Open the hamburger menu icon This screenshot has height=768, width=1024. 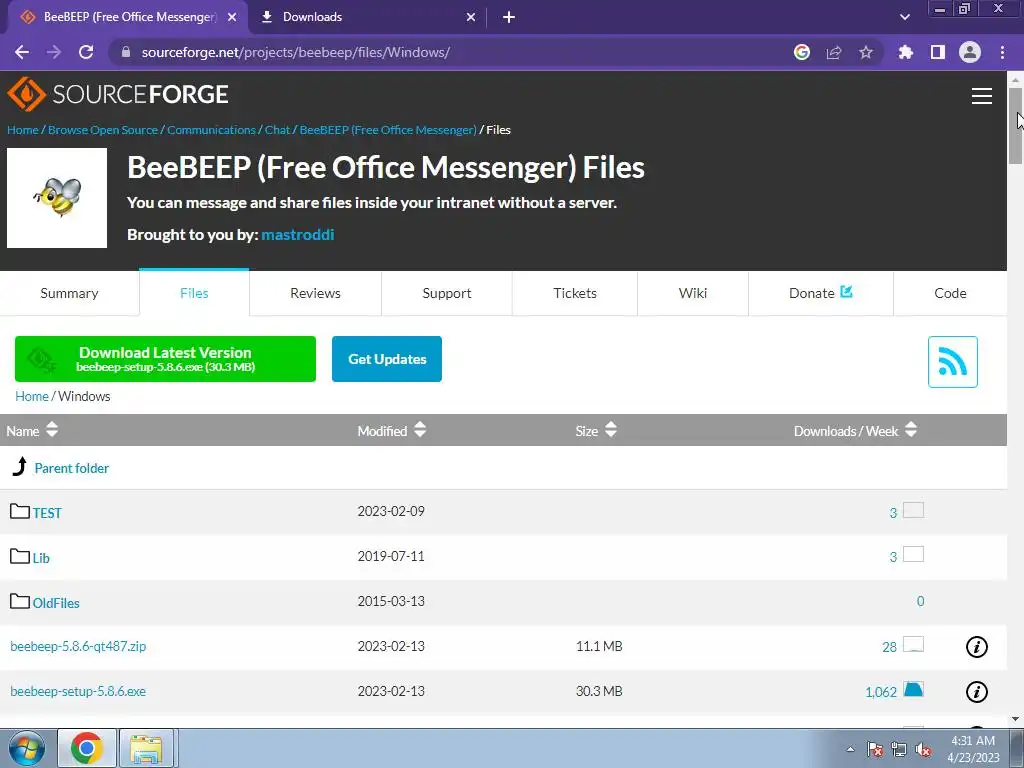(982, 96)
